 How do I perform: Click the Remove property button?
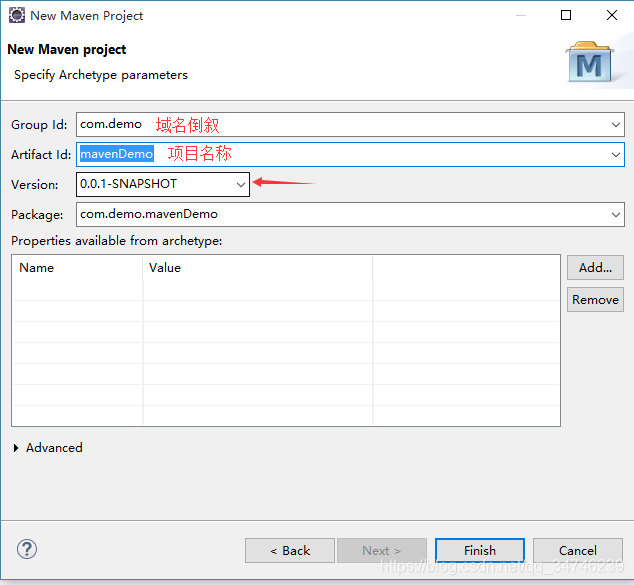point(595,300)
